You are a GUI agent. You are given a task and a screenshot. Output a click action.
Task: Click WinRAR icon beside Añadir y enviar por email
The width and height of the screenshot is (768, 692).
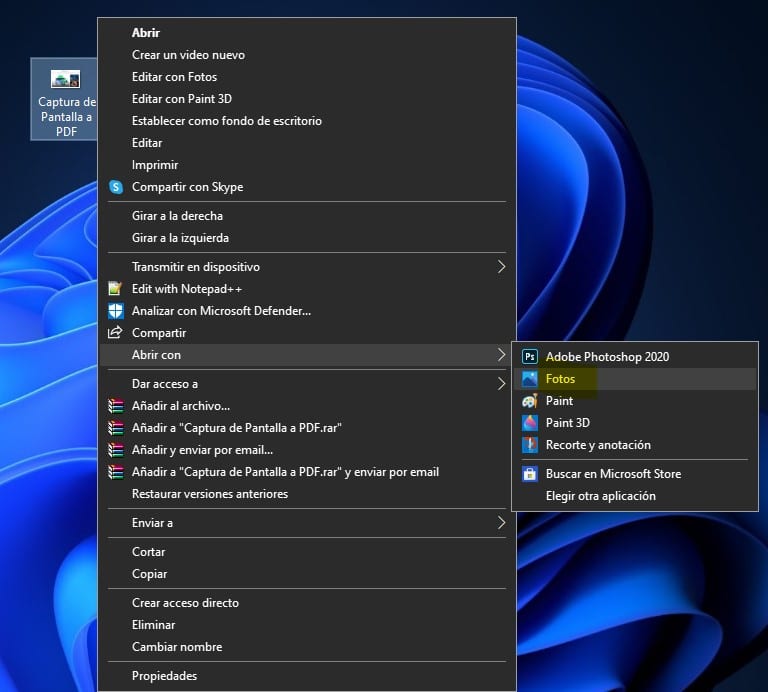click(x=116, y=450)
